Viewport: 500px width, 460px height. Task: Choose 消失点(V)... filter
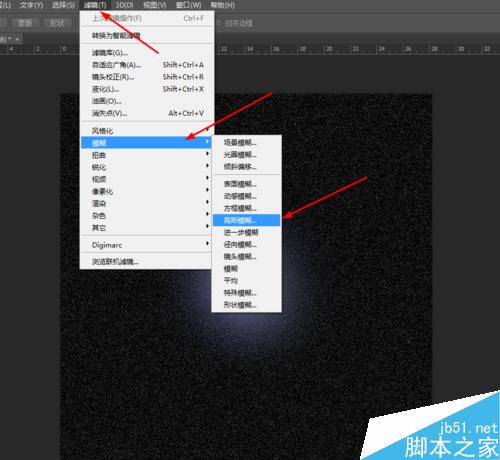click(147, 113)
